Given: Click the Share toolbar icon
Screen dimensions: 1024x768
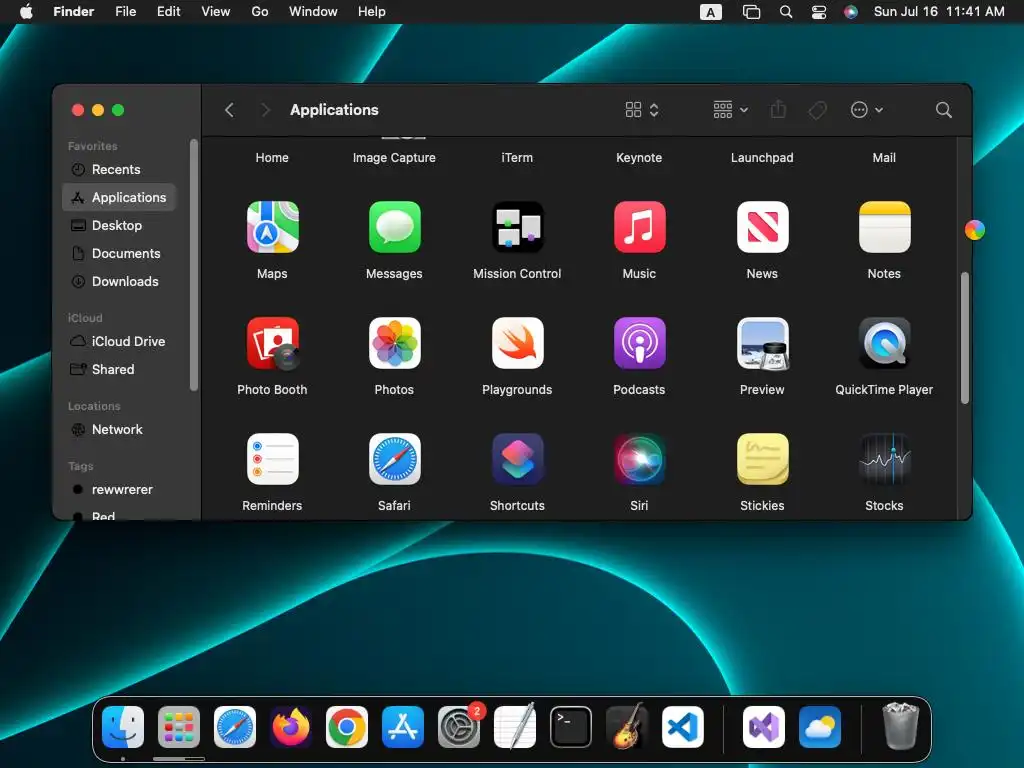Looking at the screenshot, I should coord(778,109).
